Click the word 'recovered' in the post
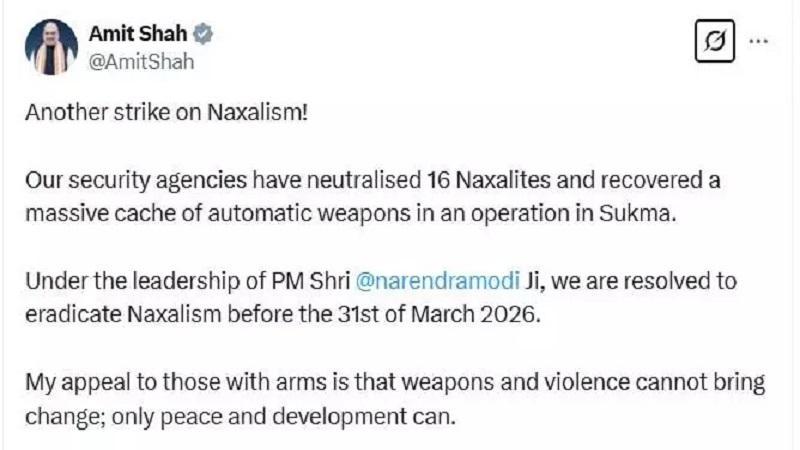Image resolution: width=800 pixels, height=450 pixels. click(x=630, y=180)
